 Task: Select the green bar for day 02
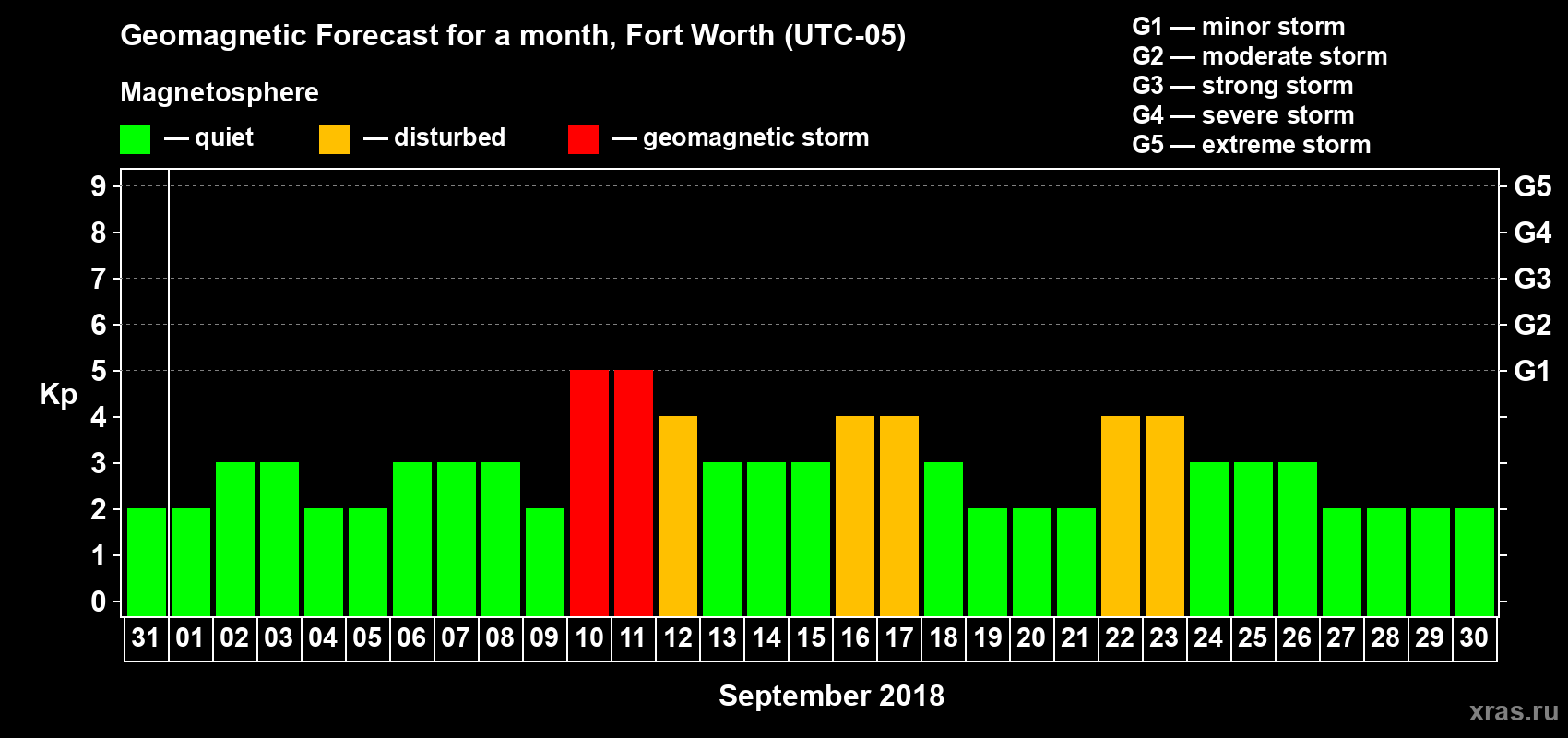coord(235,539)
